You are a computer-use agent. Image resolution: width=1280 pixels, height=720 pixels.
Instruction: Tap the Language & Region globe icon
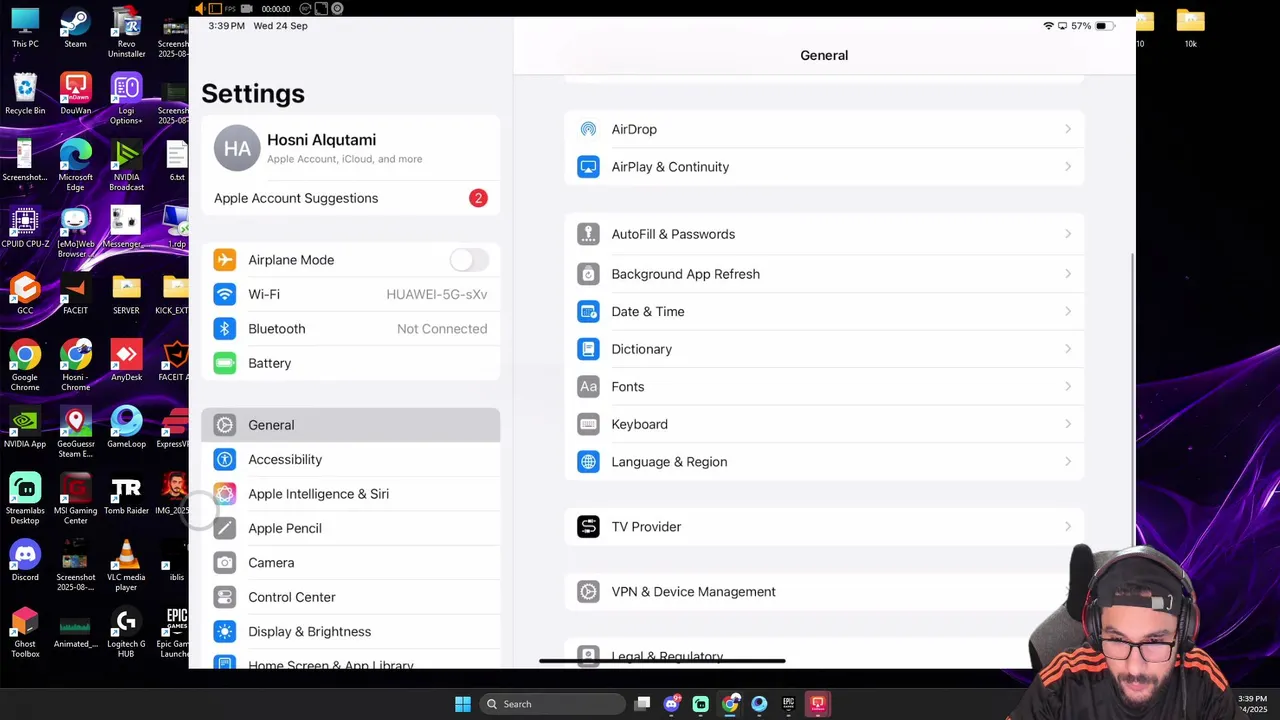pyautogui.click(x=588, y=462)
